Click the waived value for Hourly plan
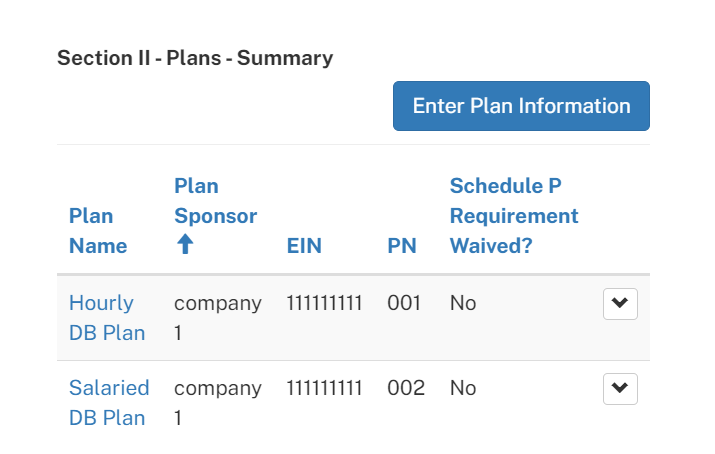Screen dimensions: 715x454 (x=463, y=303)
